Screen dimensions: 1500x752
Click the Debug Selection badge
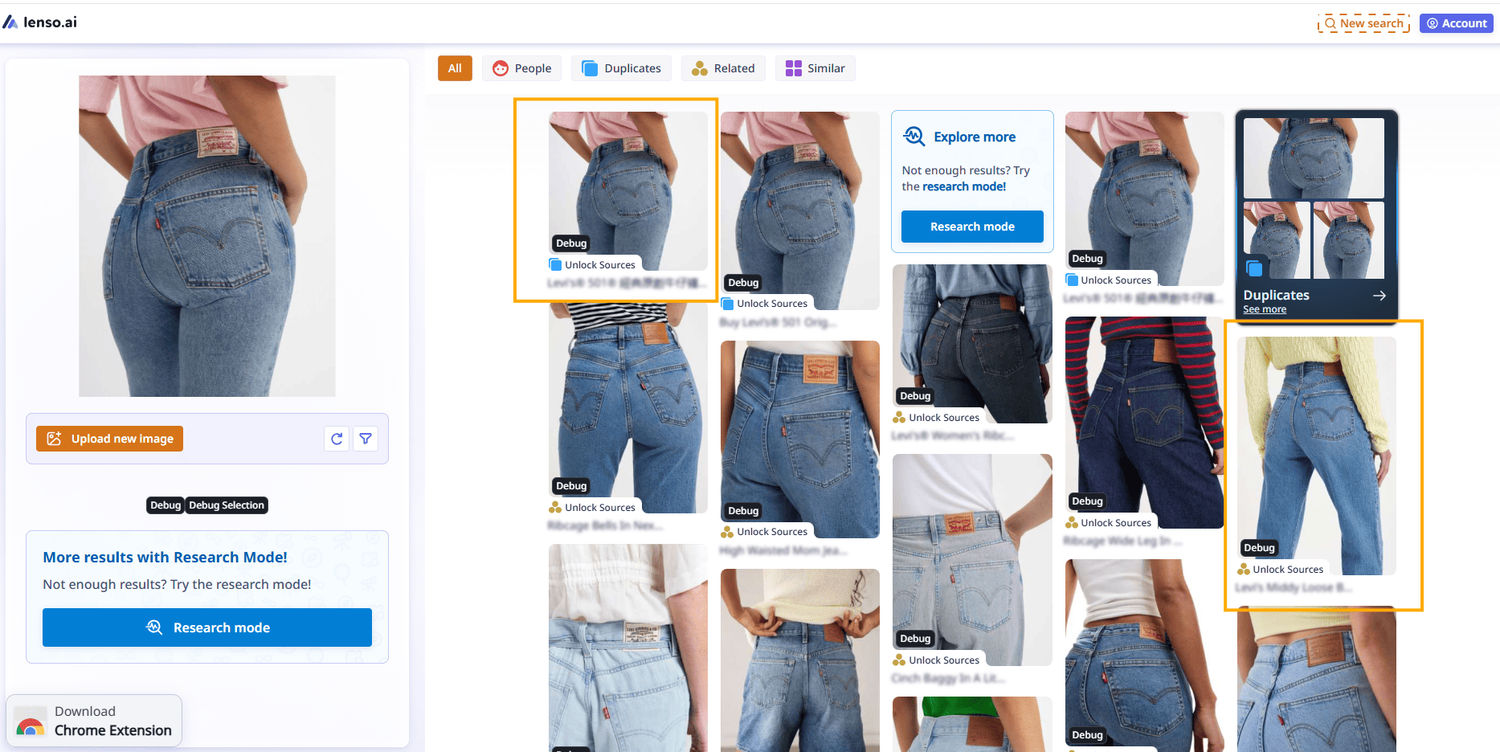(x=227, y=505)
